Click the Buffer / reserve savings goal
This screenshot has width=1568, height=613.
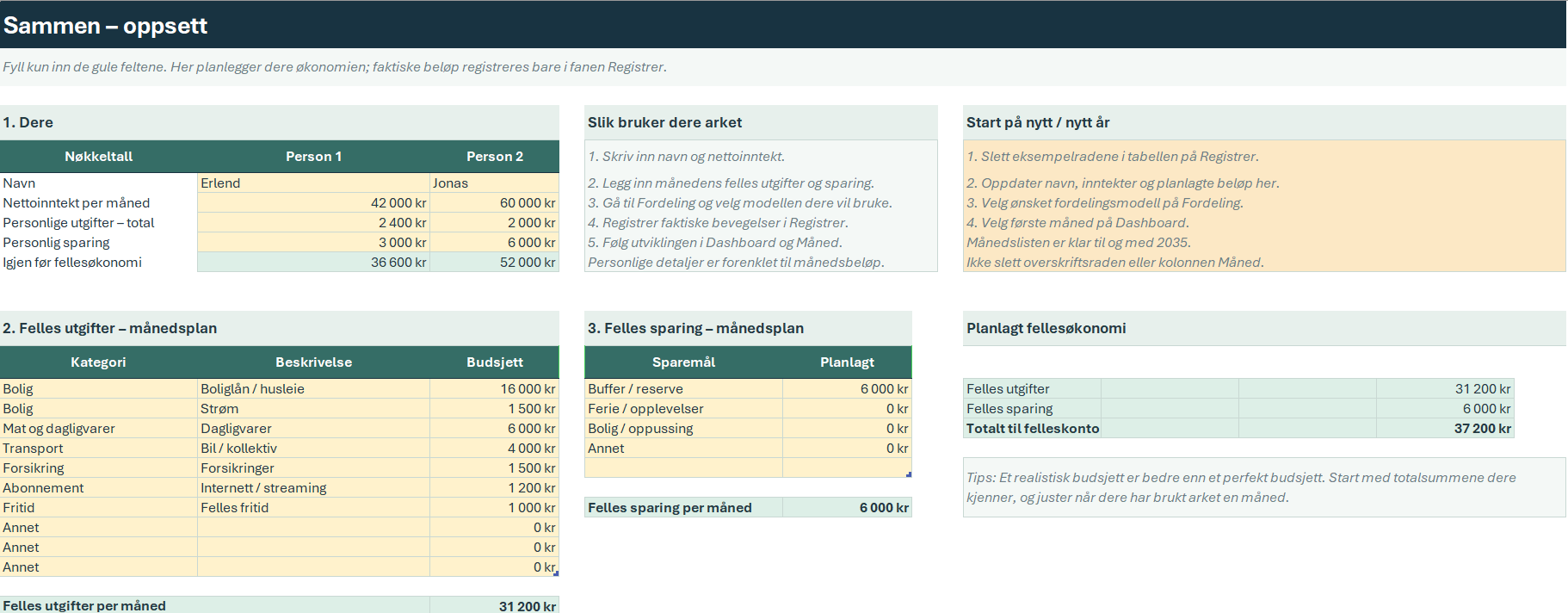[683, 388]
